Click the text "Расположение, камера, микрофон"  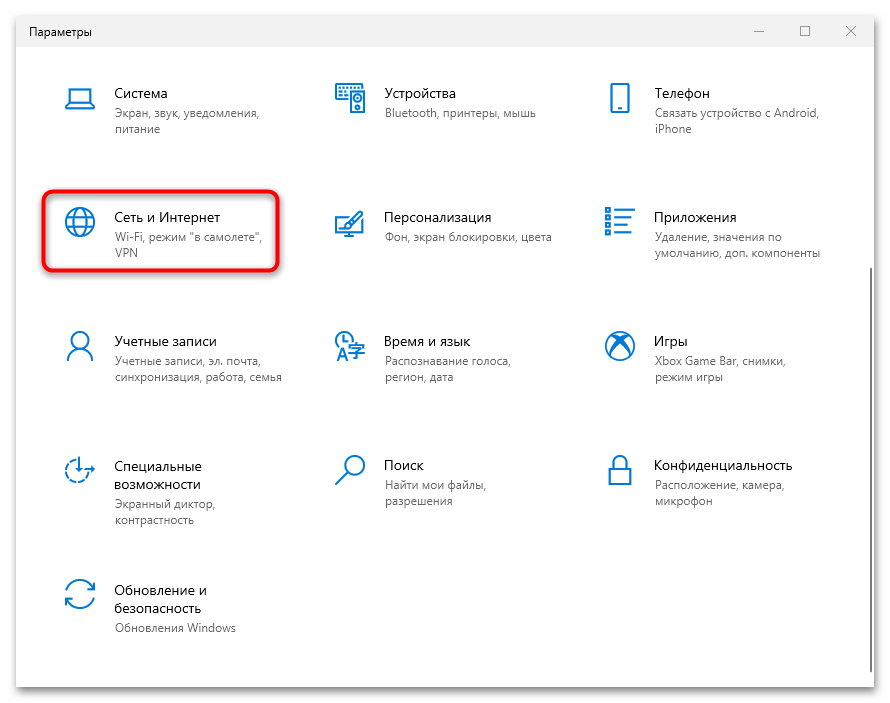pyautogui.click(x=719, y=493)
